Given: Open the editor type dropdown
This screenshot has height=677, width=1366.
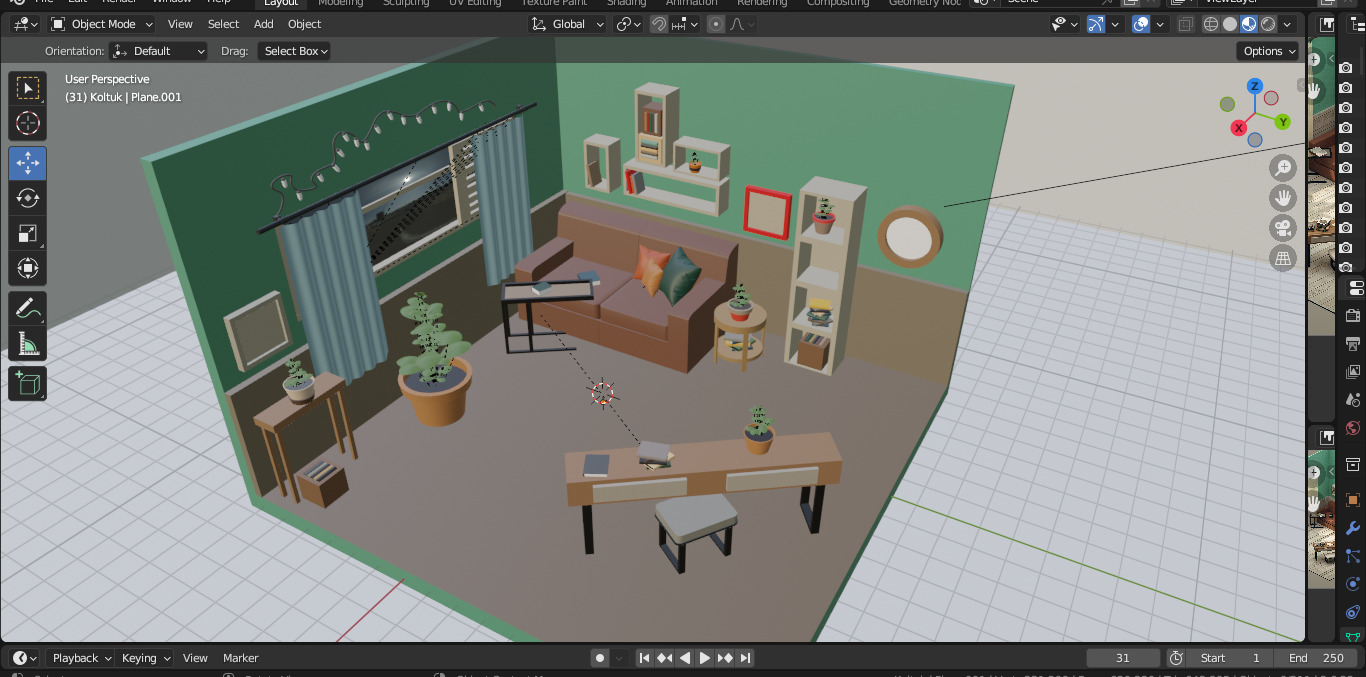Looking at the screenshot, I should point(25,24).
